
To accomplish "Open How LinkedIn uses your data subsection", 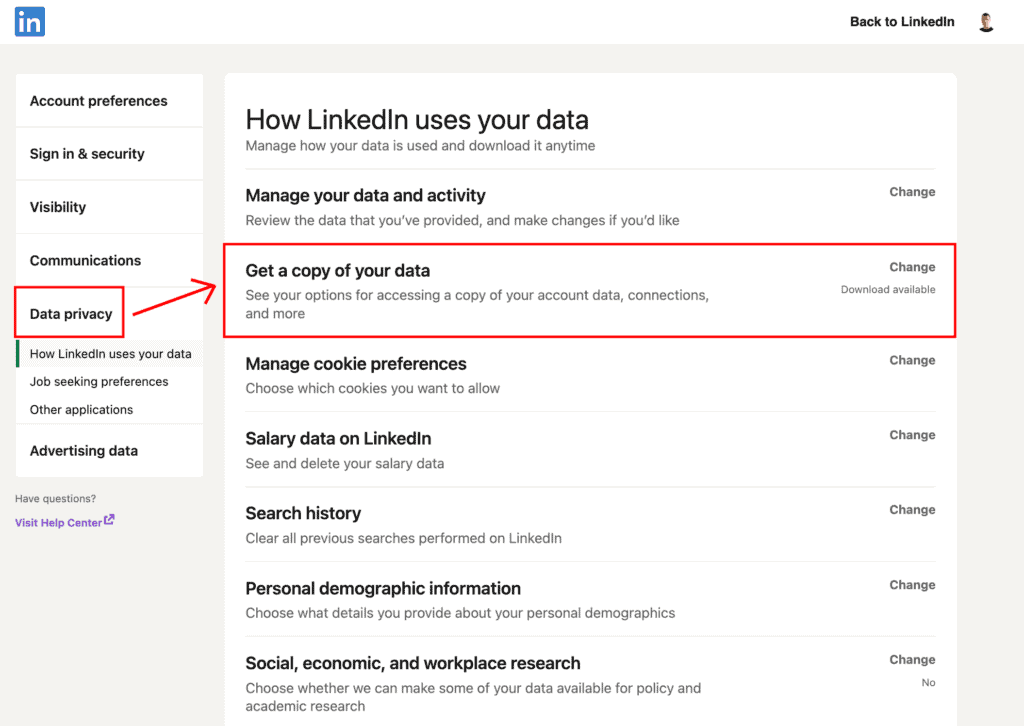I will [110, 354].
